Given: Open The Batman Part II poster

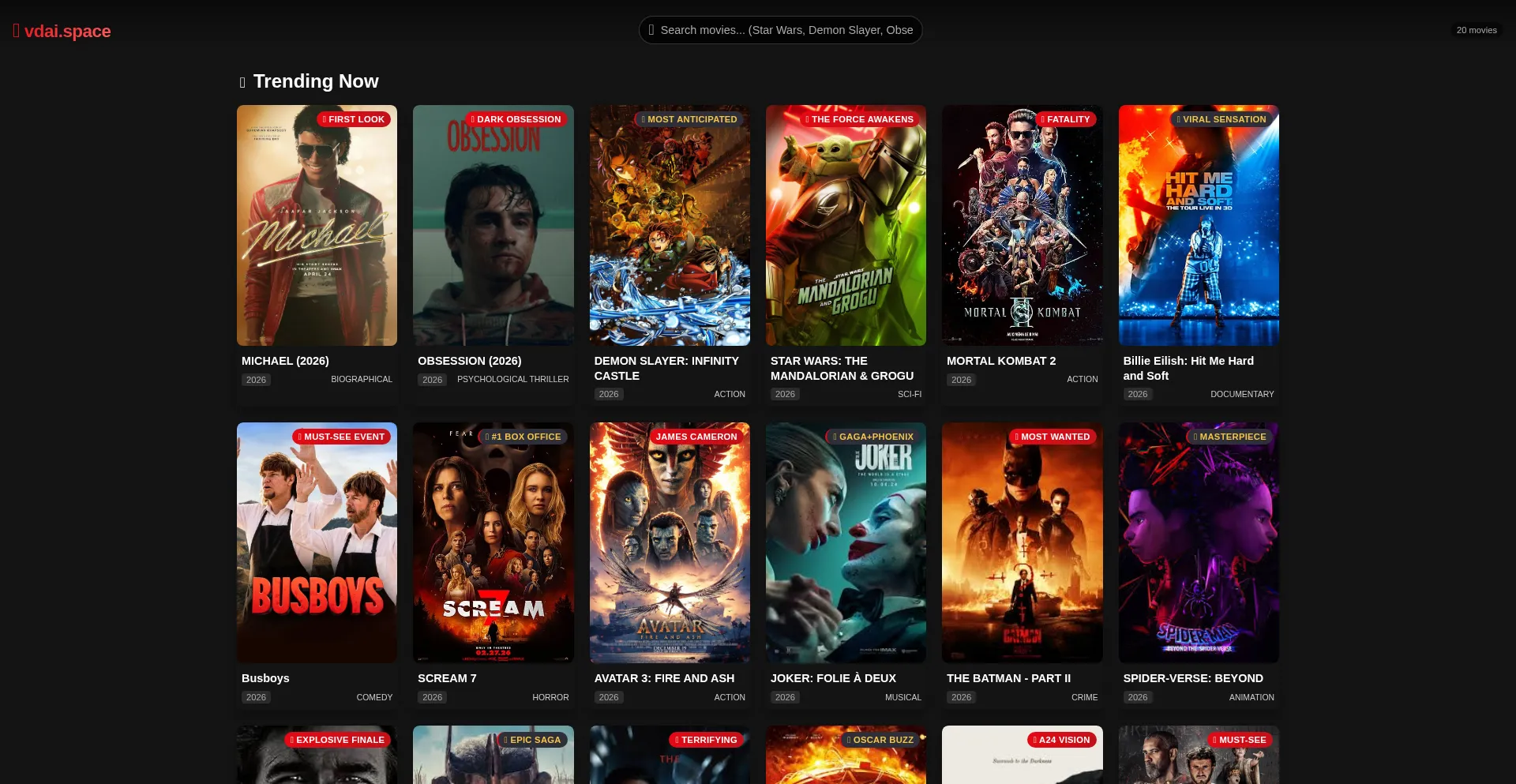Looking at the screenshot, I should [1023, 542].
